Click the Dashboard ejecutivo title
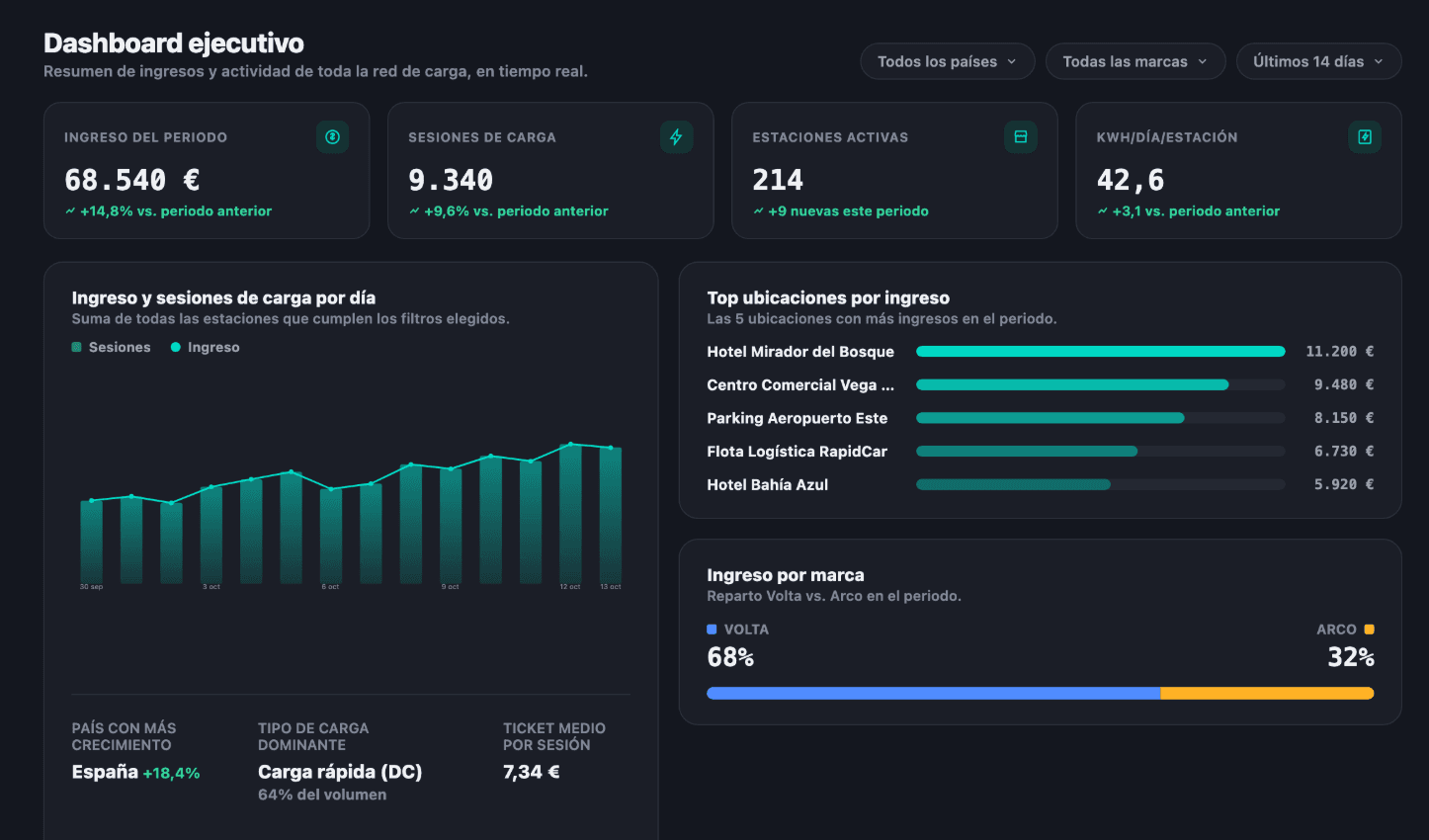 coord(174,43)
